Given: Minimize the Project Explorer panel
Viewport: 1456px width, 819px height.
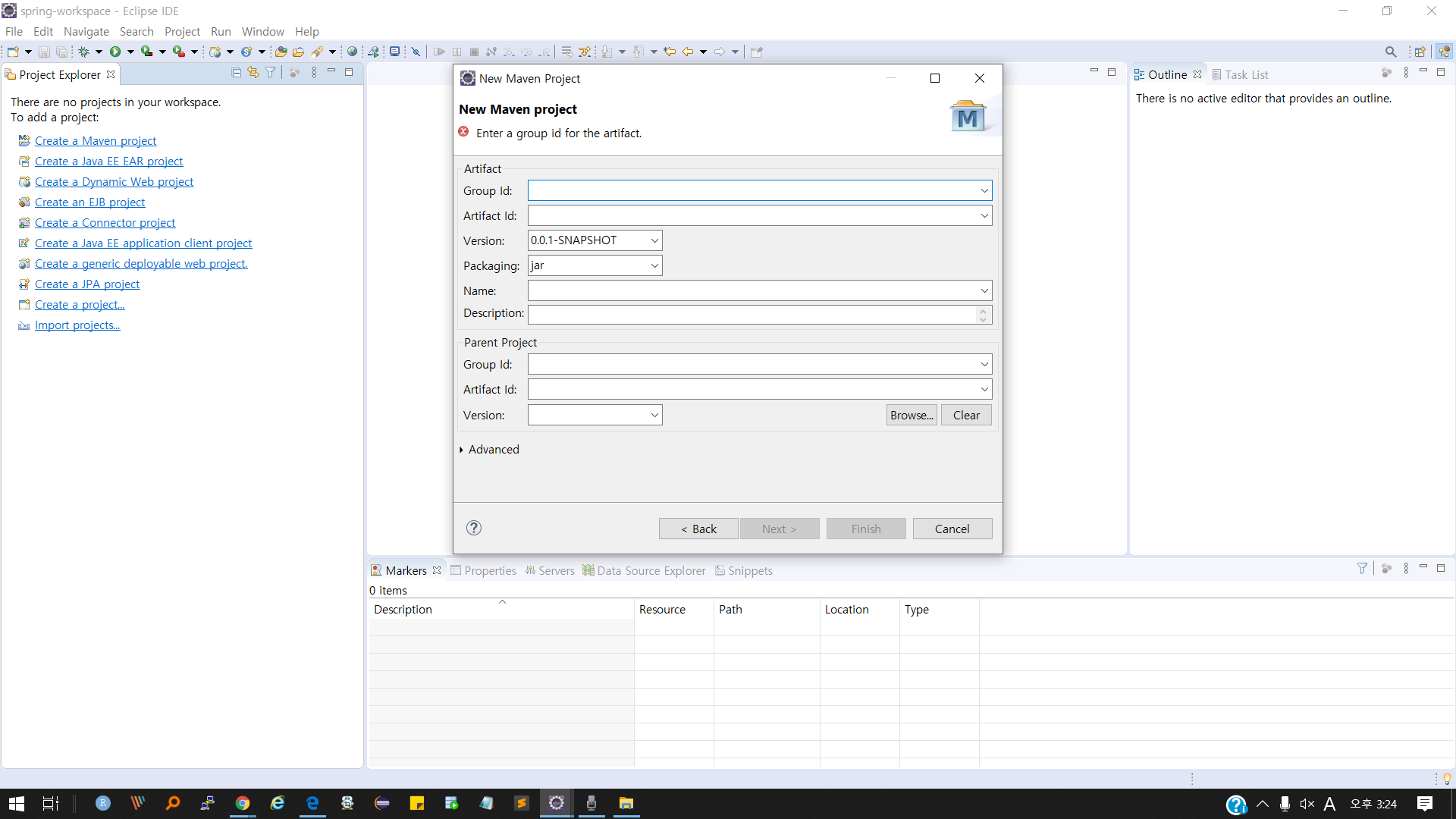Looking at the screenshot, I should pos(331,72).
